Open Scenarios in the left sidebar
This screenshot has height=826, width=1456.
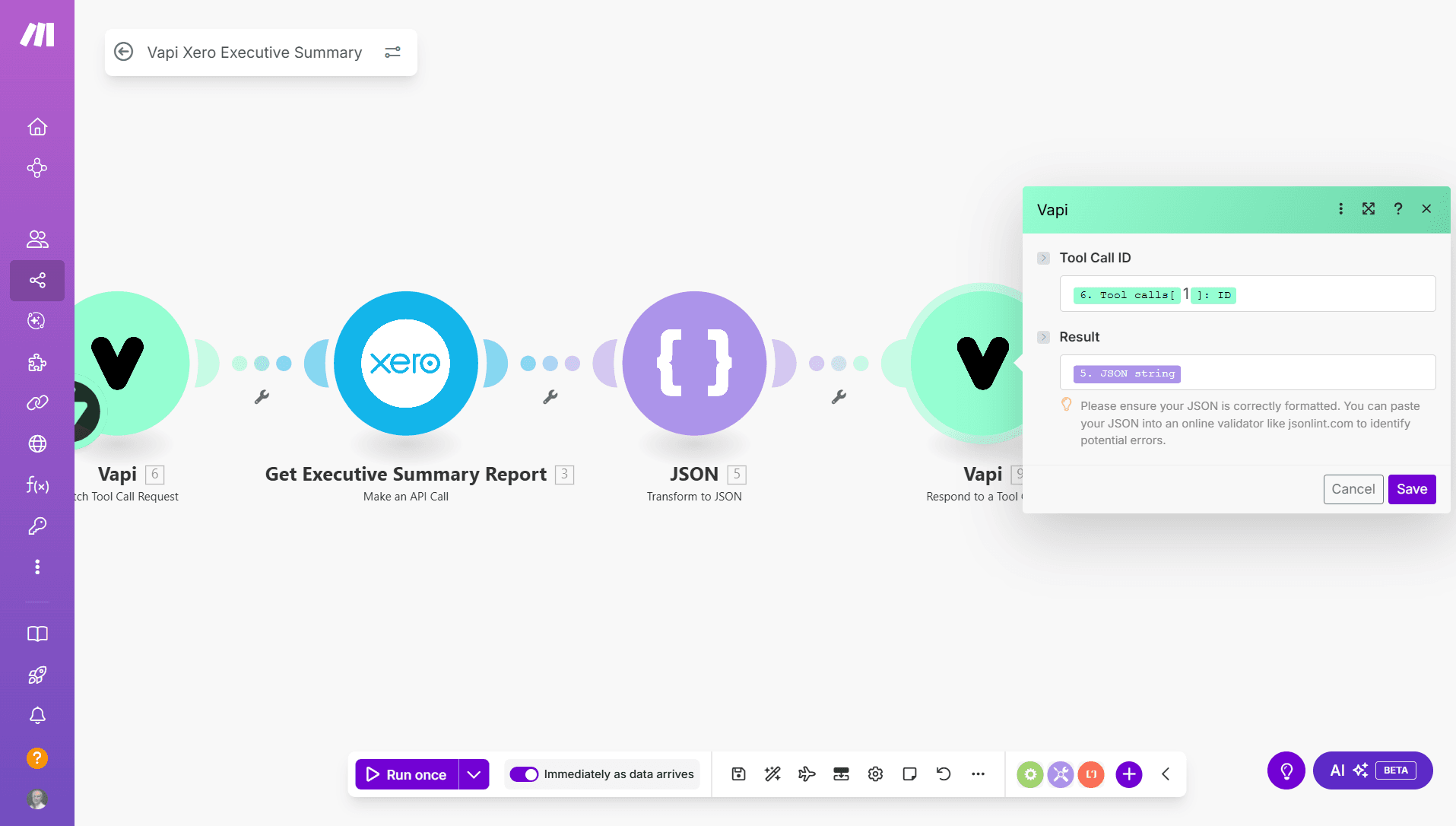[37, 281]
